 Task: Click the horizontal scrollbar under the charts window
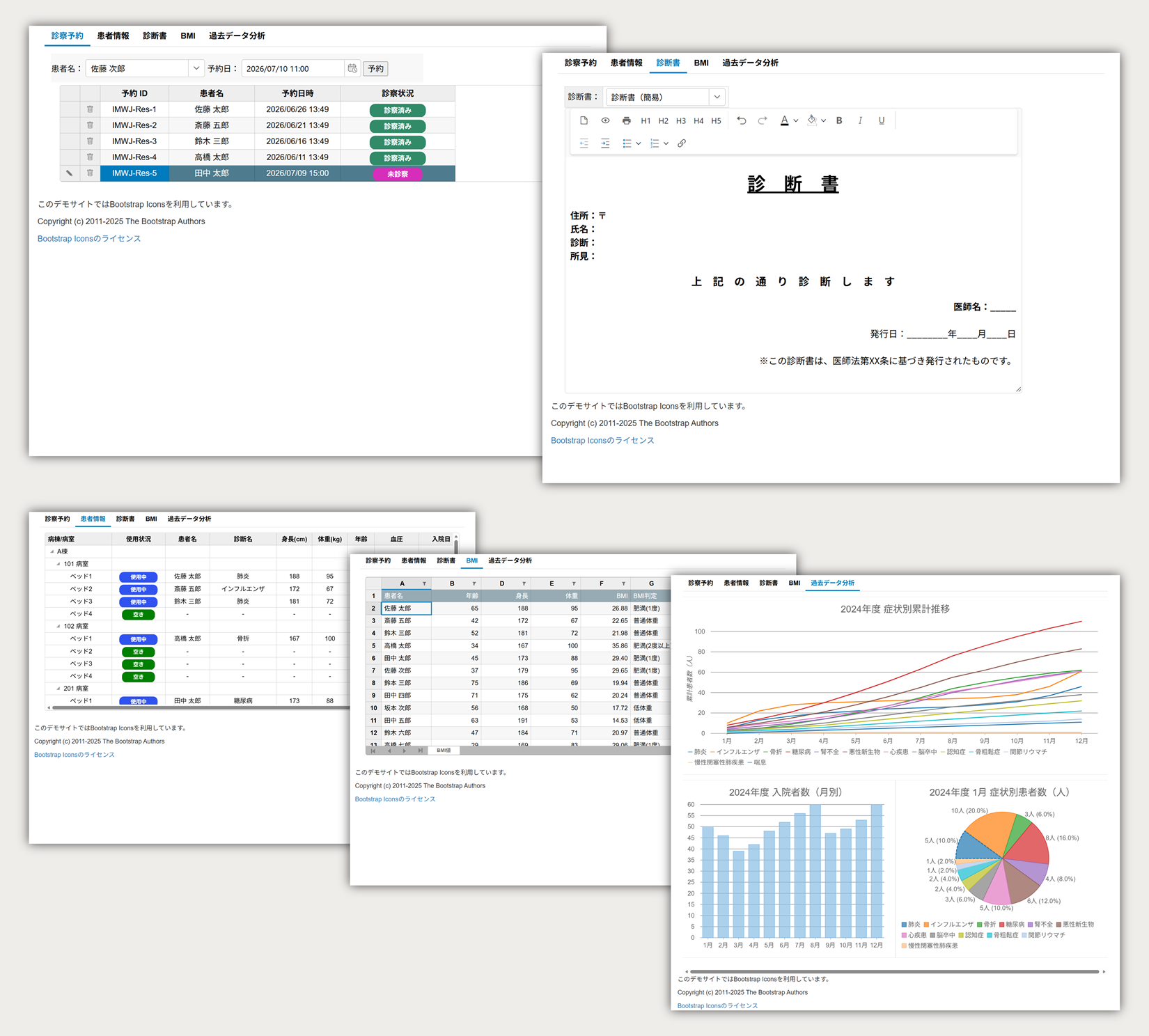pos(895,971)
